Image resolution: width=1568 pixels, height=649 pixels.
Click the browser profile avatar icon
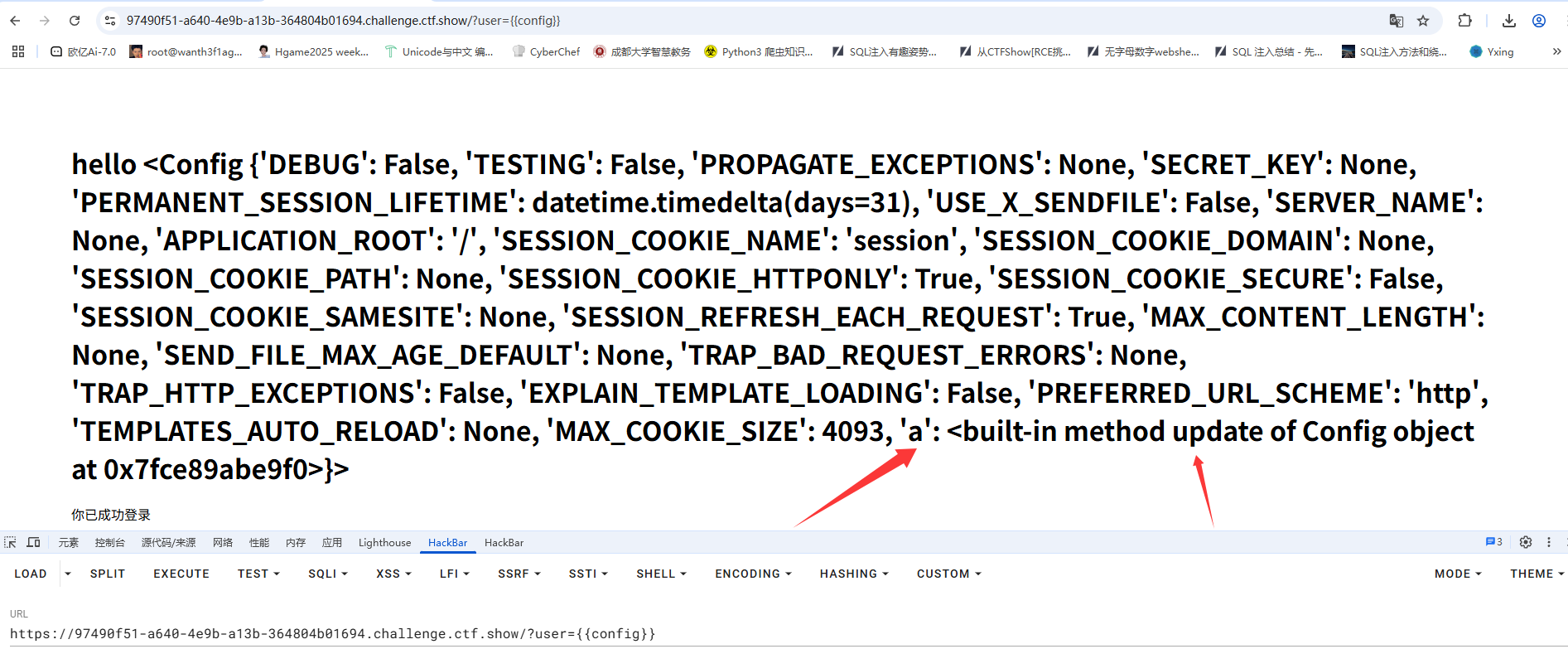point(1539,21)
